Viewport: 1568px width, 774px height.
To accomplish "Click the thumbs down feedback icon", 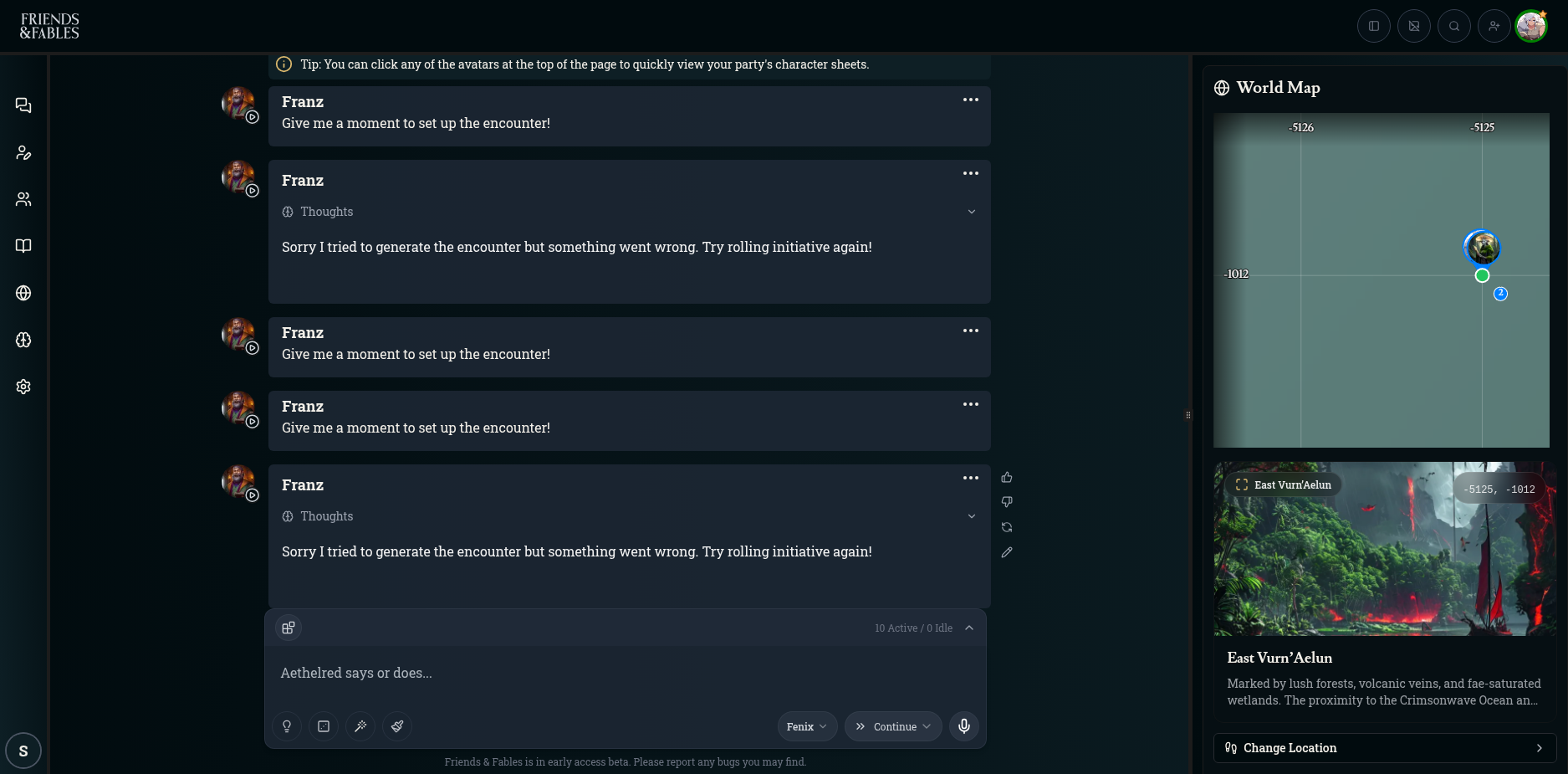I will tap(1007, 502).
